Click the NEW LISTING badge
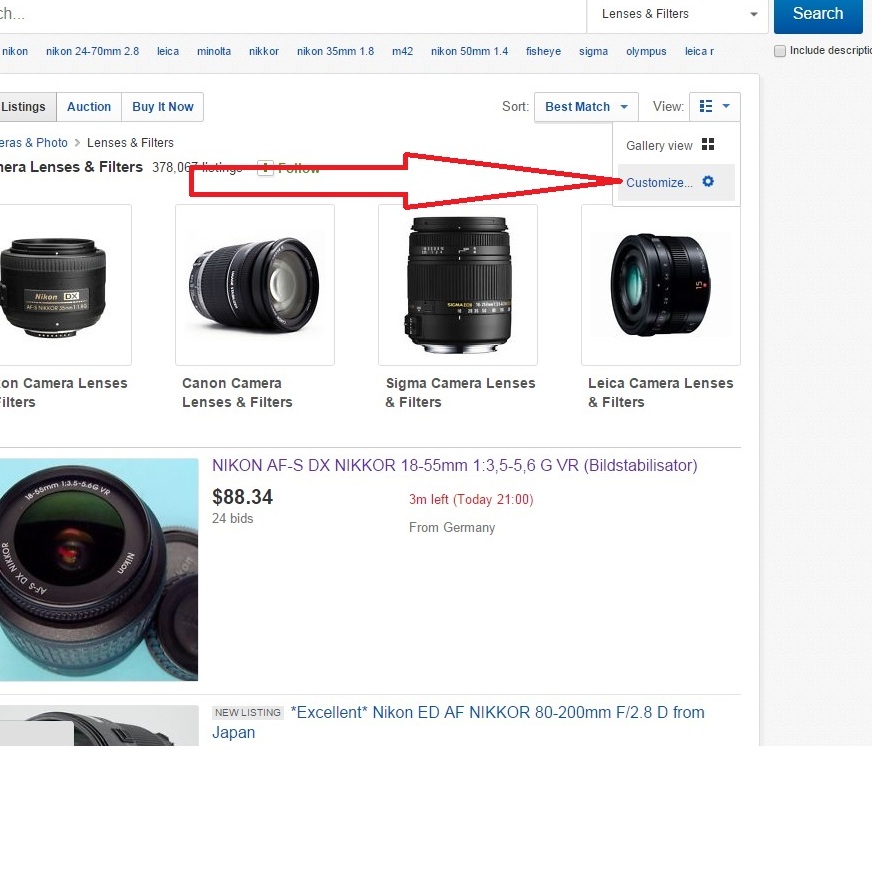Screen dimensions: 872x887 coord(247,713)
